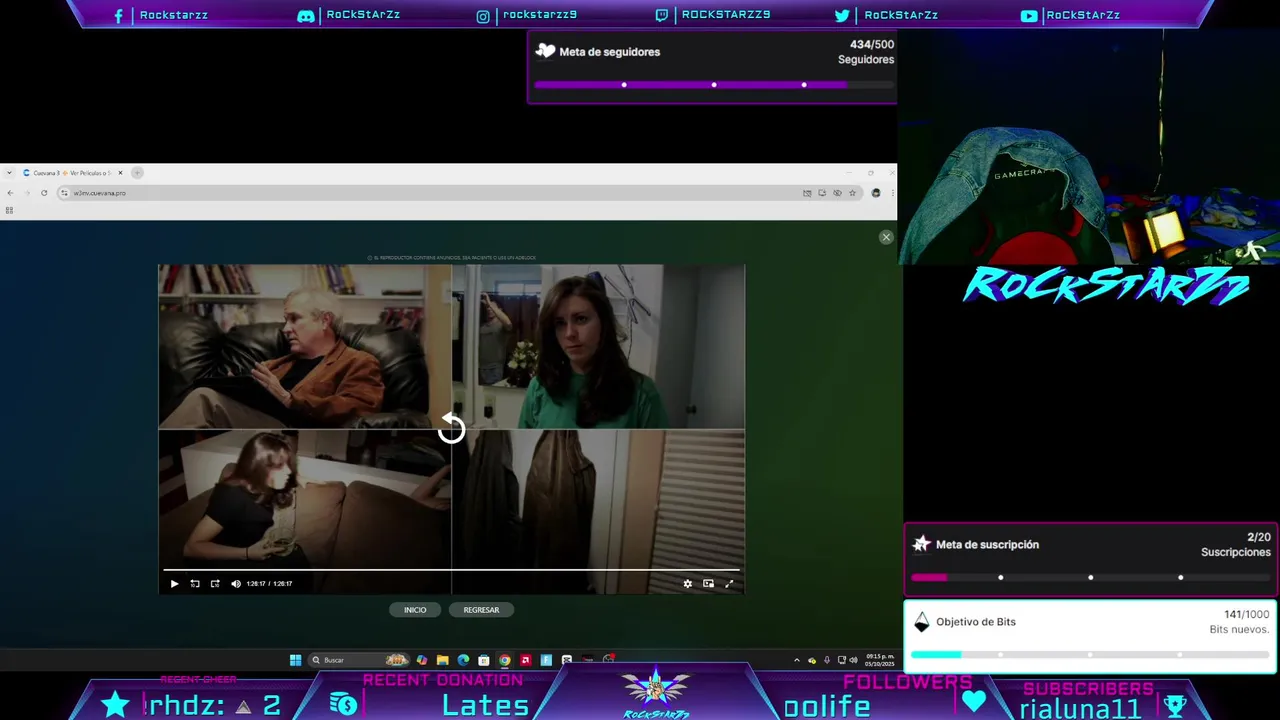Click the Meta de suscripción widget
1280x720 pixels.
pyautogui.click(x=1092, y=558)
